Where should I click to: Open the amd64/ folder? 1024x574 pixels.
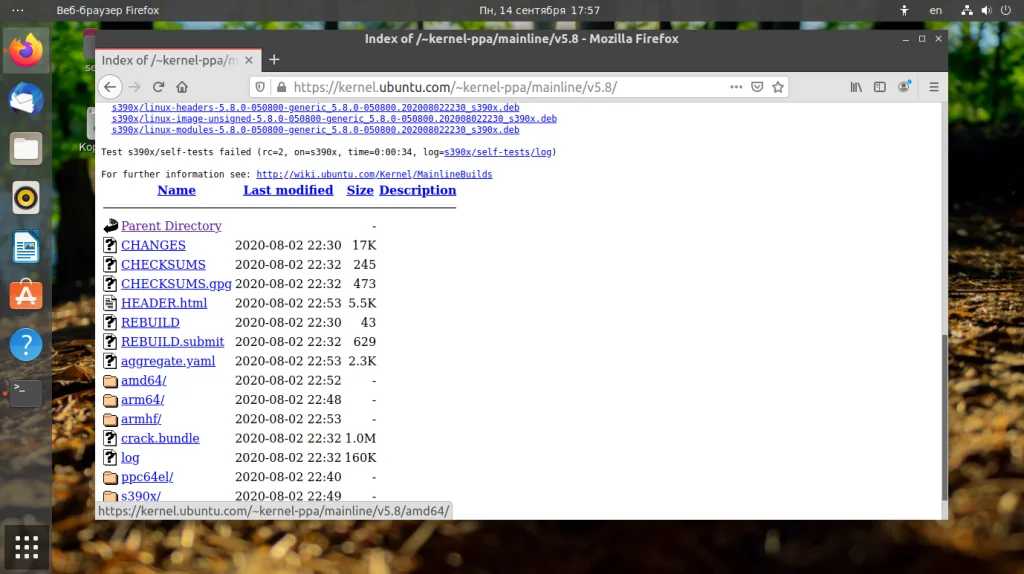point(144,381)
